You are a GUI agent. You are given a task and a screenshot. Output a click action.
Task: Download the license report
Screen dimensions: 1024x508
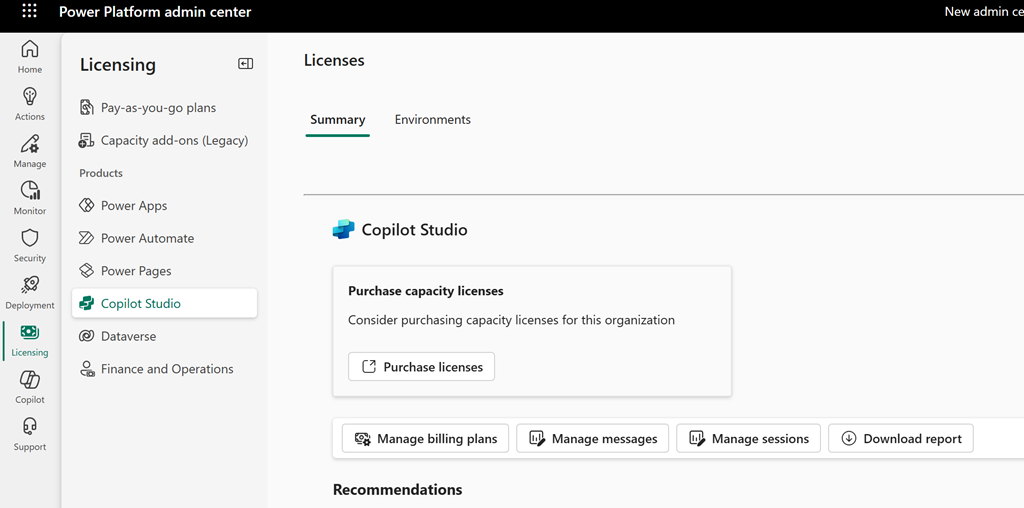pyautogui.click(x=900, y=439)
